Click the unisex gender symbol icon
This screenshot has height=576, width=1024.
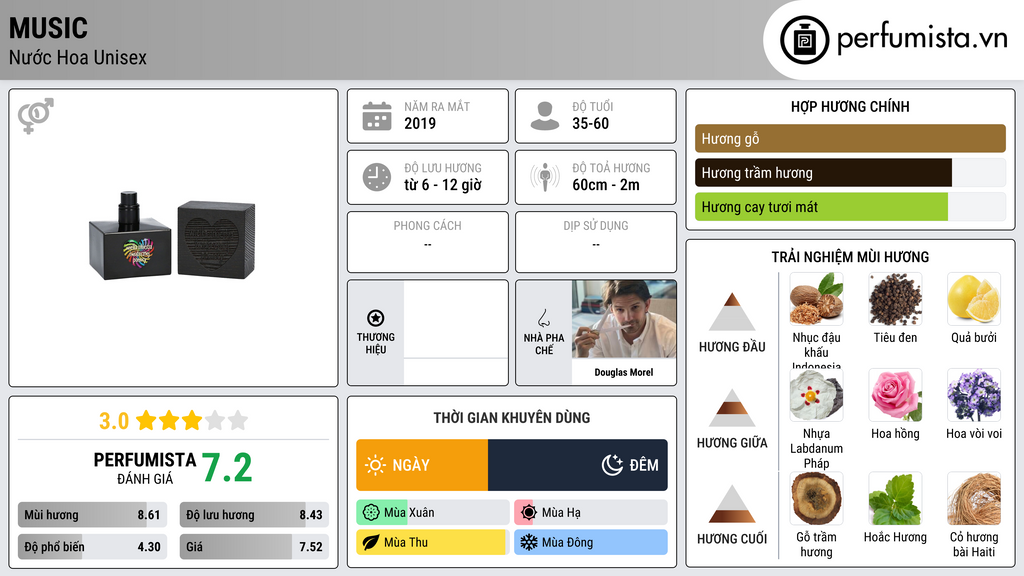pyautogui.click(x=36, y=116)
